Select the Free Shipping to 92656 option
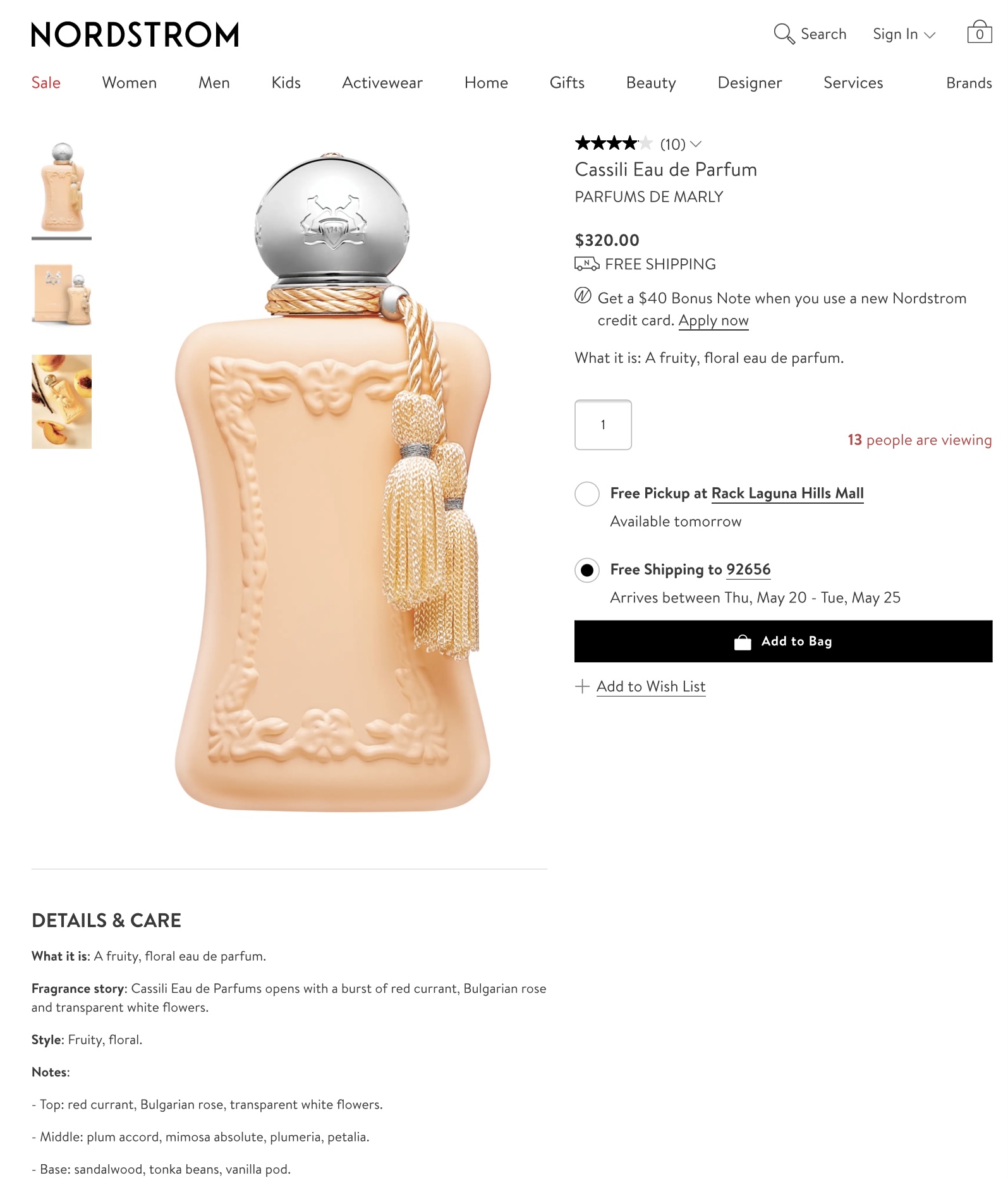This screenshot has width=1008, height=1180. pos(587,570)
